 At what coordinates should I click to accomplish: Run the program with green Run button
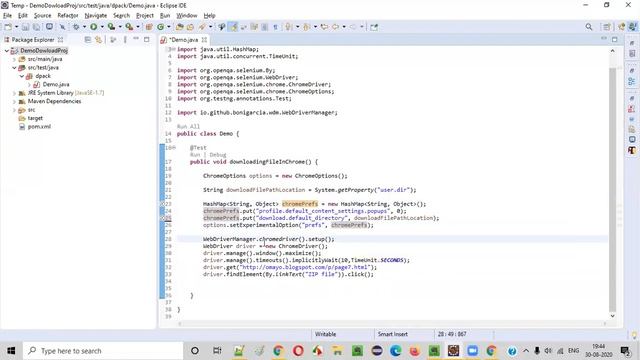(x=93, y=27)
